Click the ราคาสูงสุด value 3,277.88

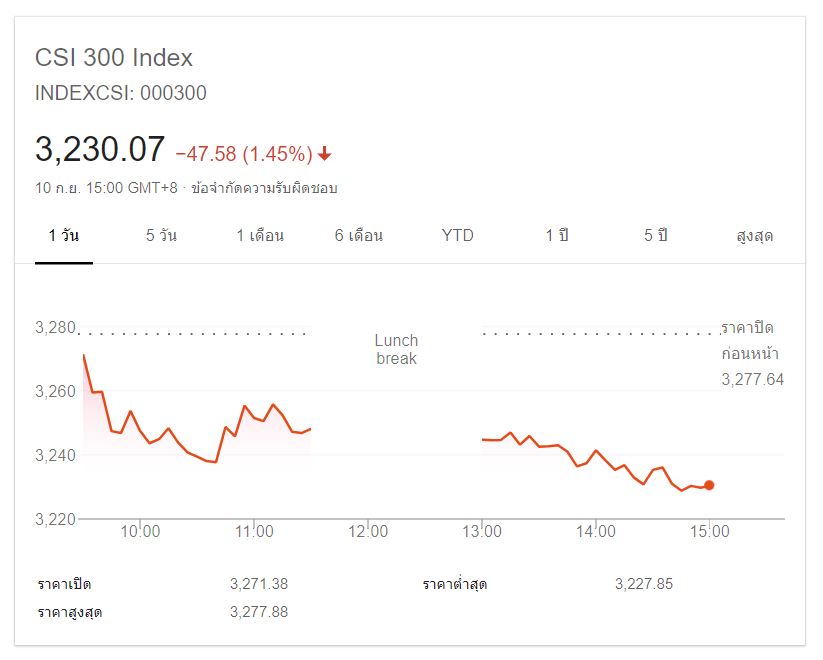coord(259,611)
